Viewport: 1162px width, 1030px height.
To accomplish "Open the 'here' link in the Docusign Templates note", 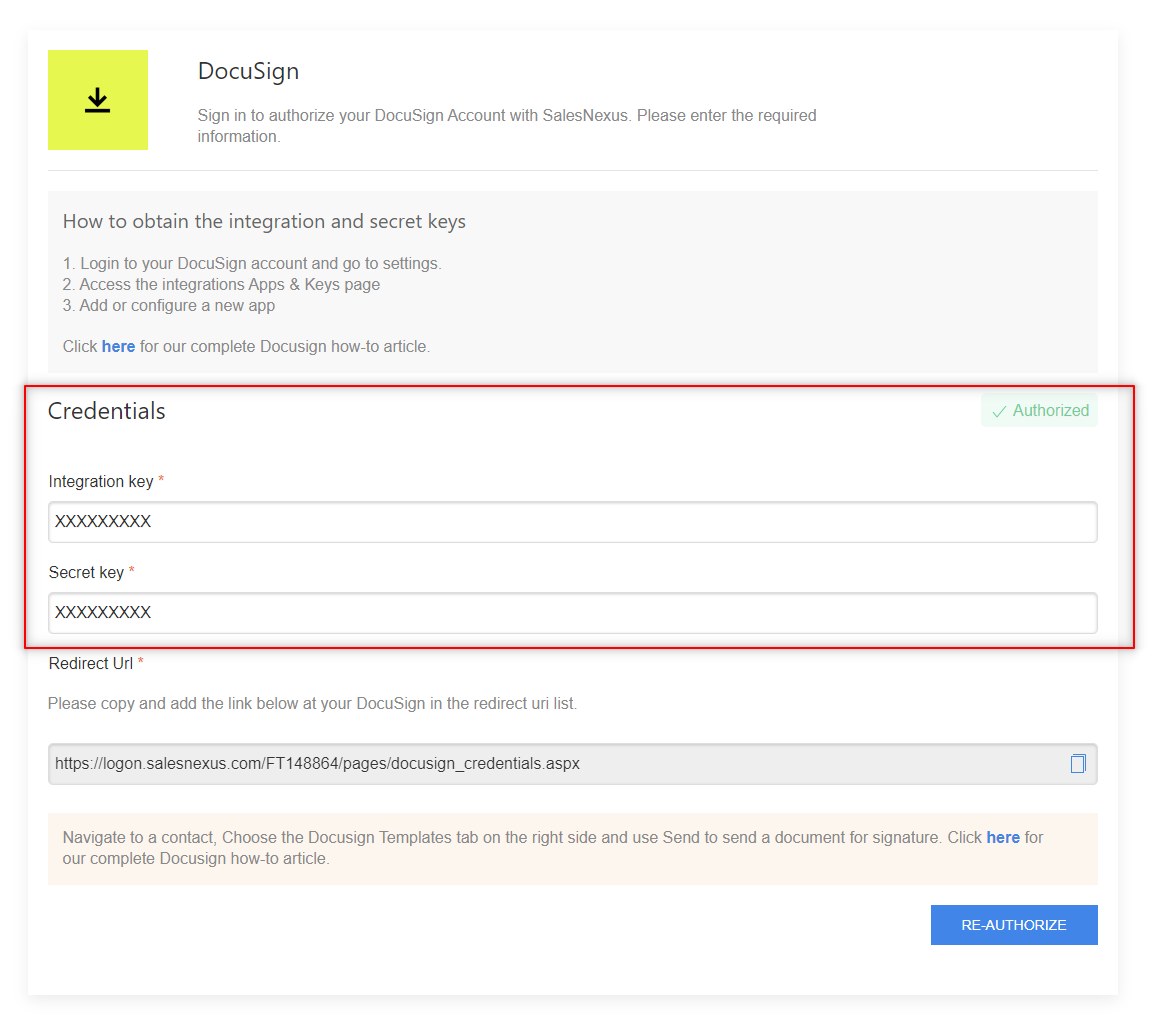I will pos(1003,837).
